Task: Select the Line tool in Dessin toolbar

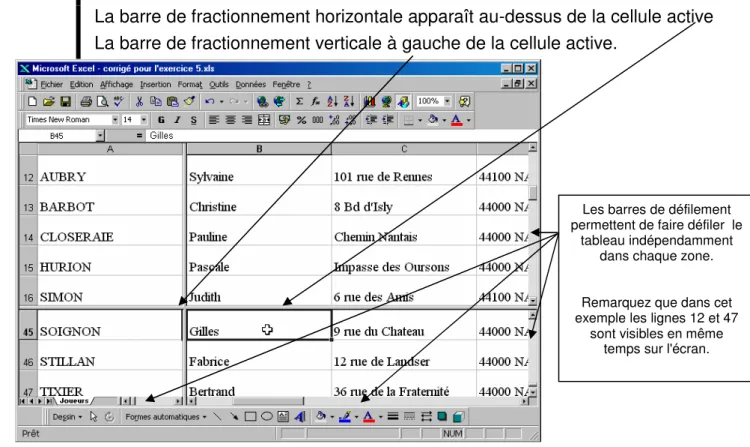Action: point(217,417)
